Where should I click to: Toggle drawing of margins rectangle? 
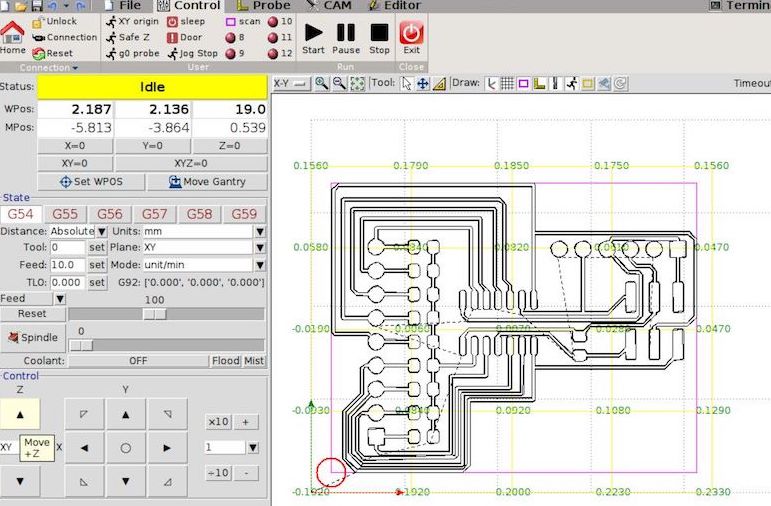click(x=524, y=84)
